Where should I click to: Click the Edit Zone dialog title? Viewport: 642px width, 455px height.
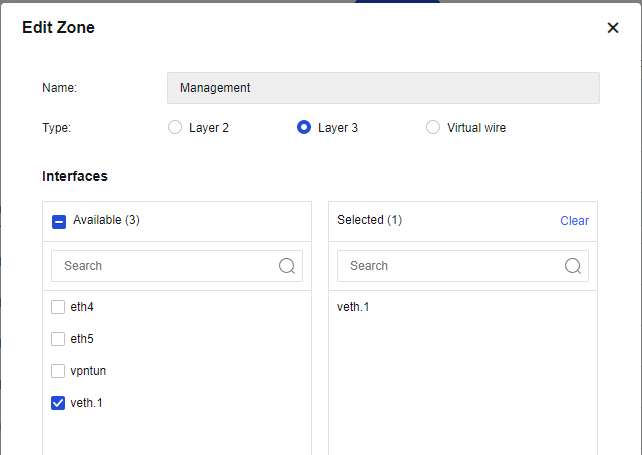tap(59, 28)
